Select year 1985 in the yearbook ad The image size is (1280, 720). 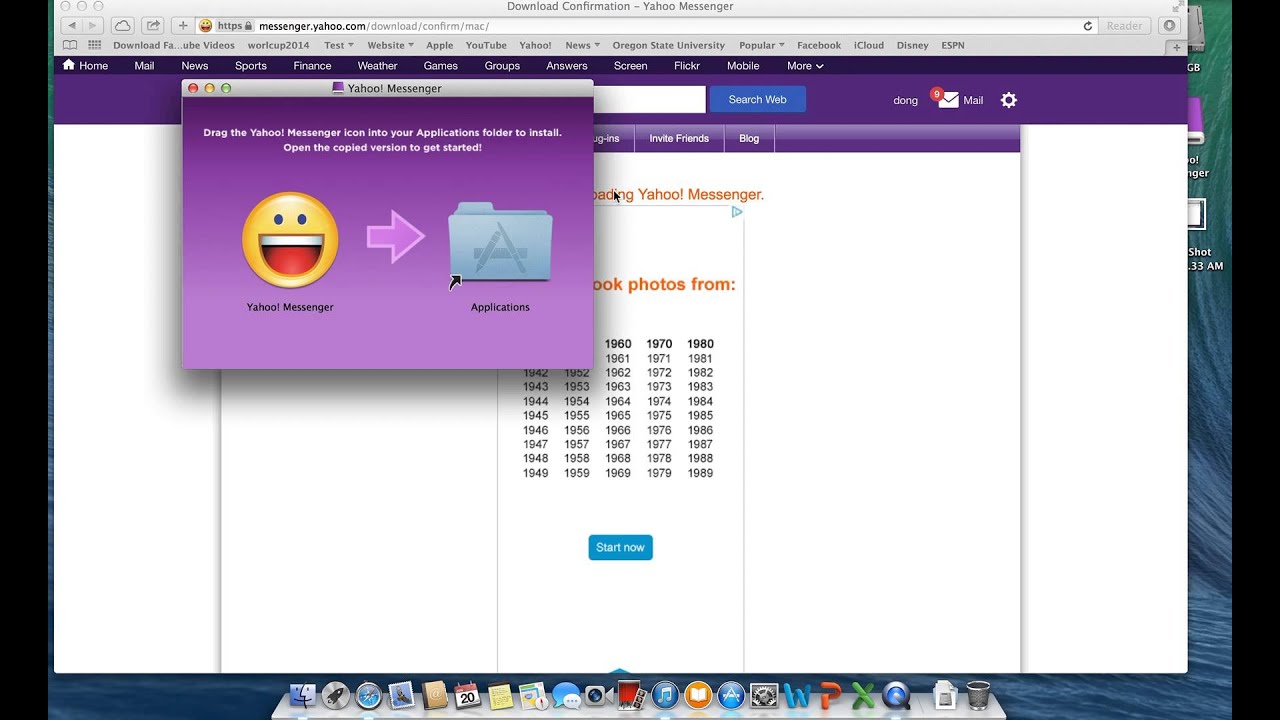[x=700, y=416]
